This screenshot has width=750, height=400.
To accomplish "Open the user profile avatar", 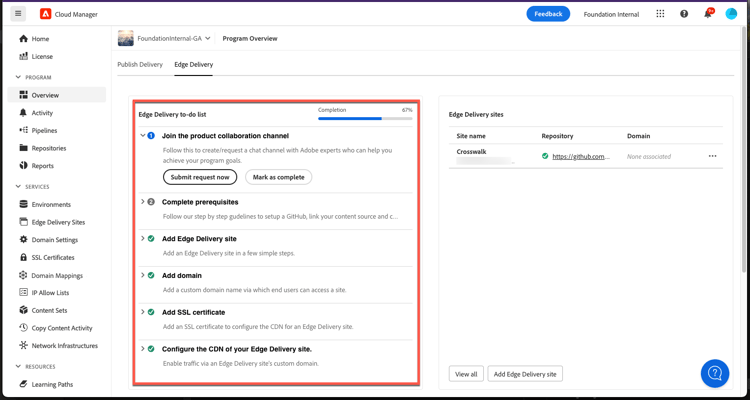I will click(x=731, y=14).
